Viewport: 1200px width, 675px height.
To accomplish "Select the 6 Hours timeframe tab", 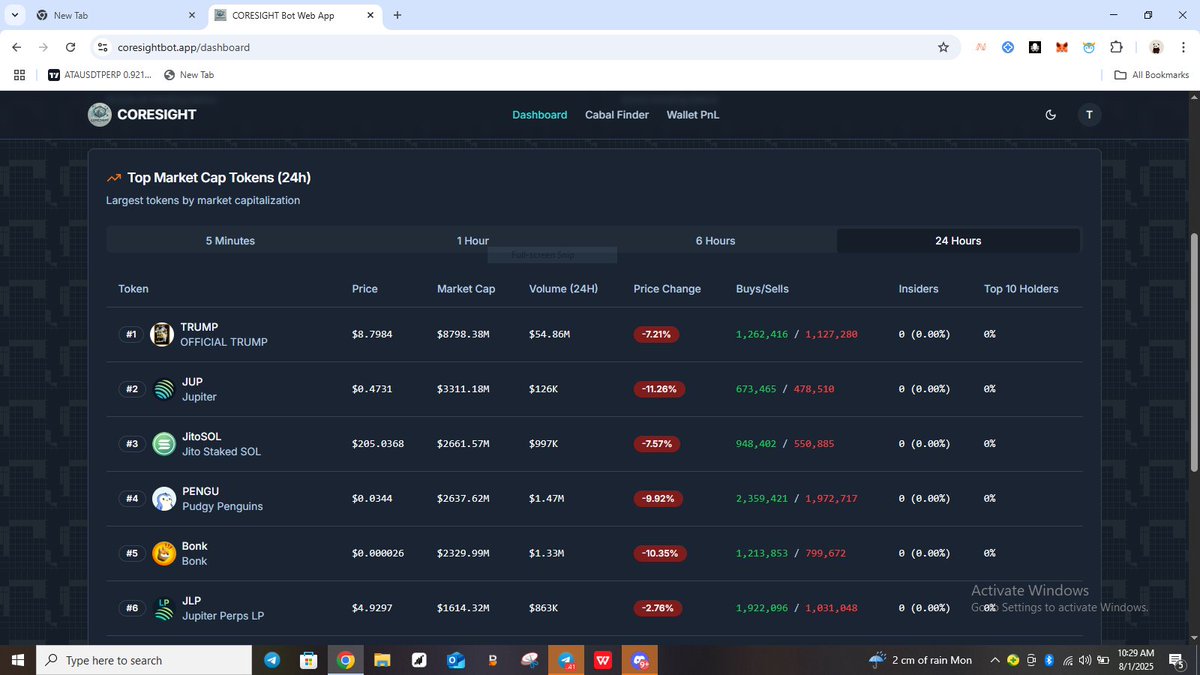I will coord(716,241).
